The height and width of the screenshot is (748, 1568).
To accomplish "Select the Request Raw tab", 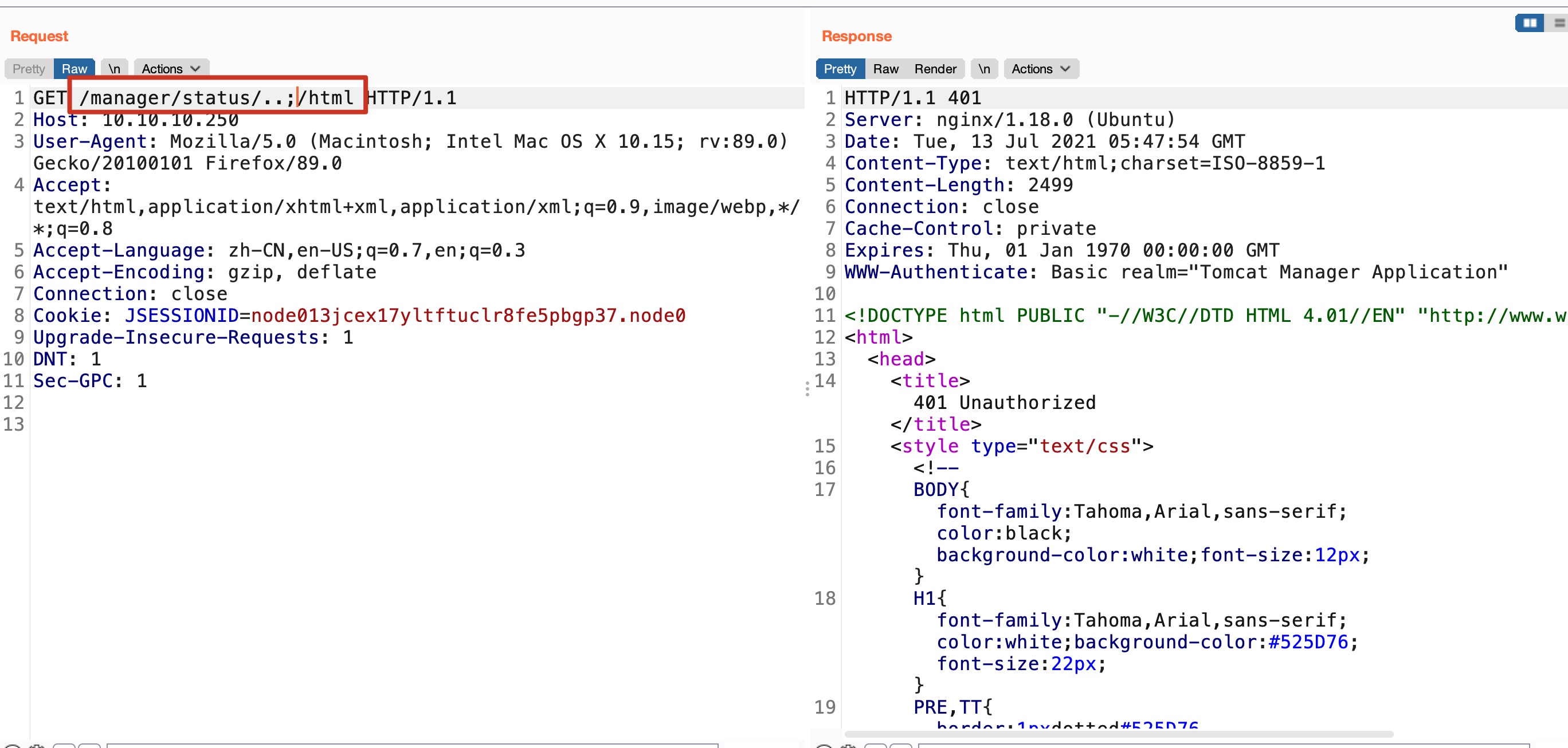I will (x=75, y=69).
